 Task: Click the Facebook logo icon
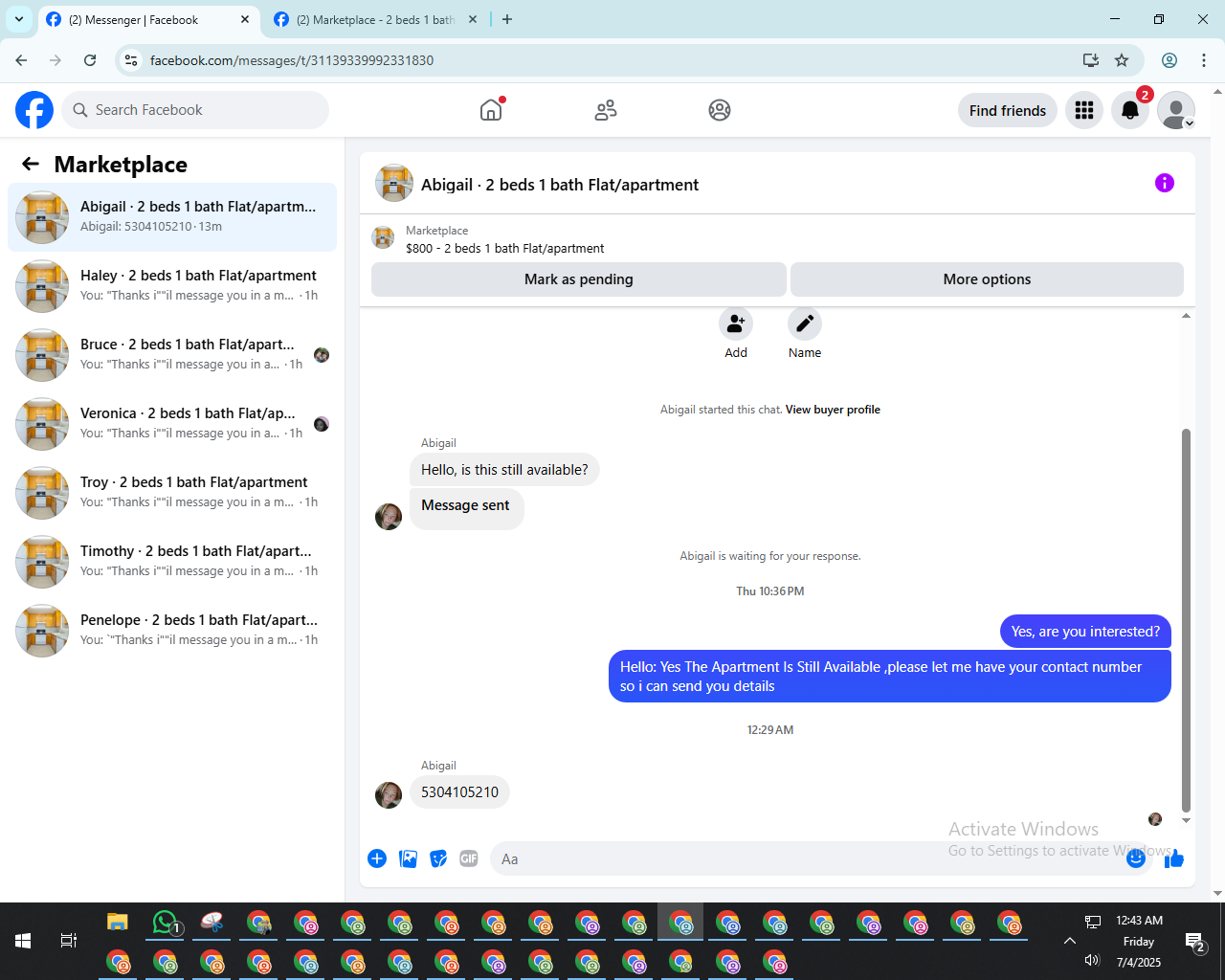[x=34, y=110]
